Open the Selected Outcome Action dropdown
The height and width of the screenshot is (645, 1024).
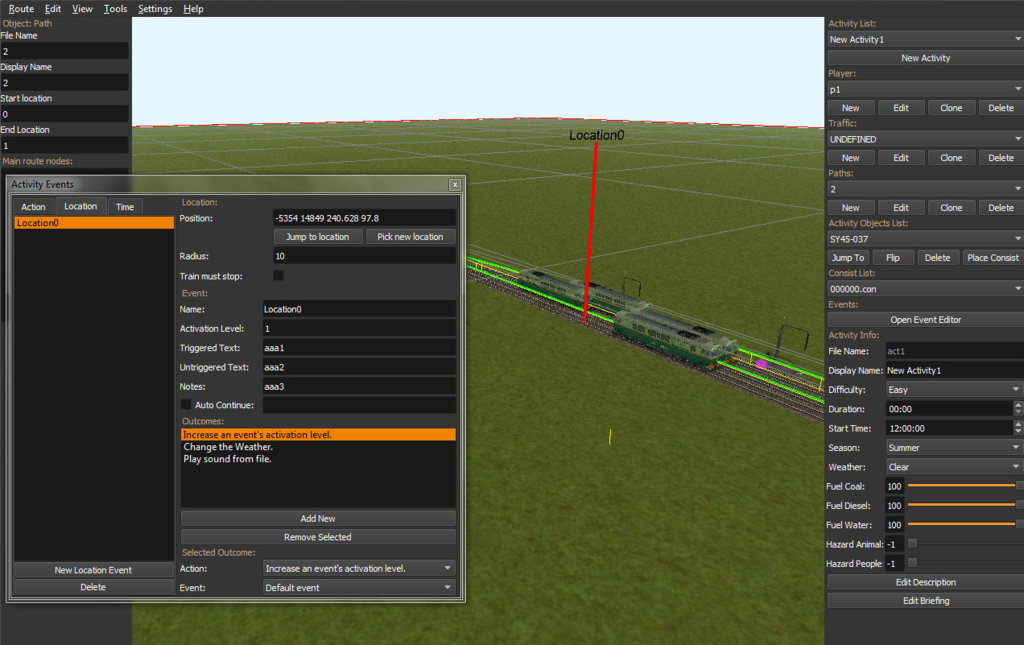358,568
